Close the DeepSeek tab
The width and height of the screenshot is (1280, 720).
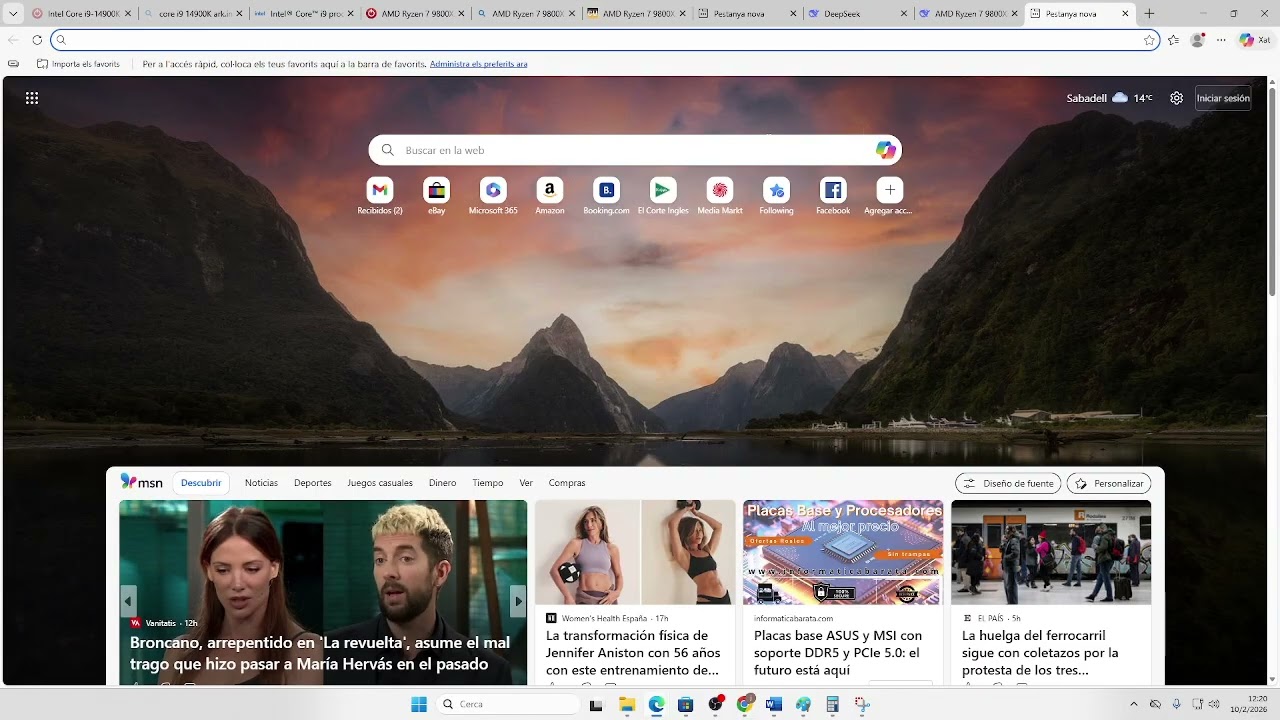pyautogui.click(x=904, y=14)
